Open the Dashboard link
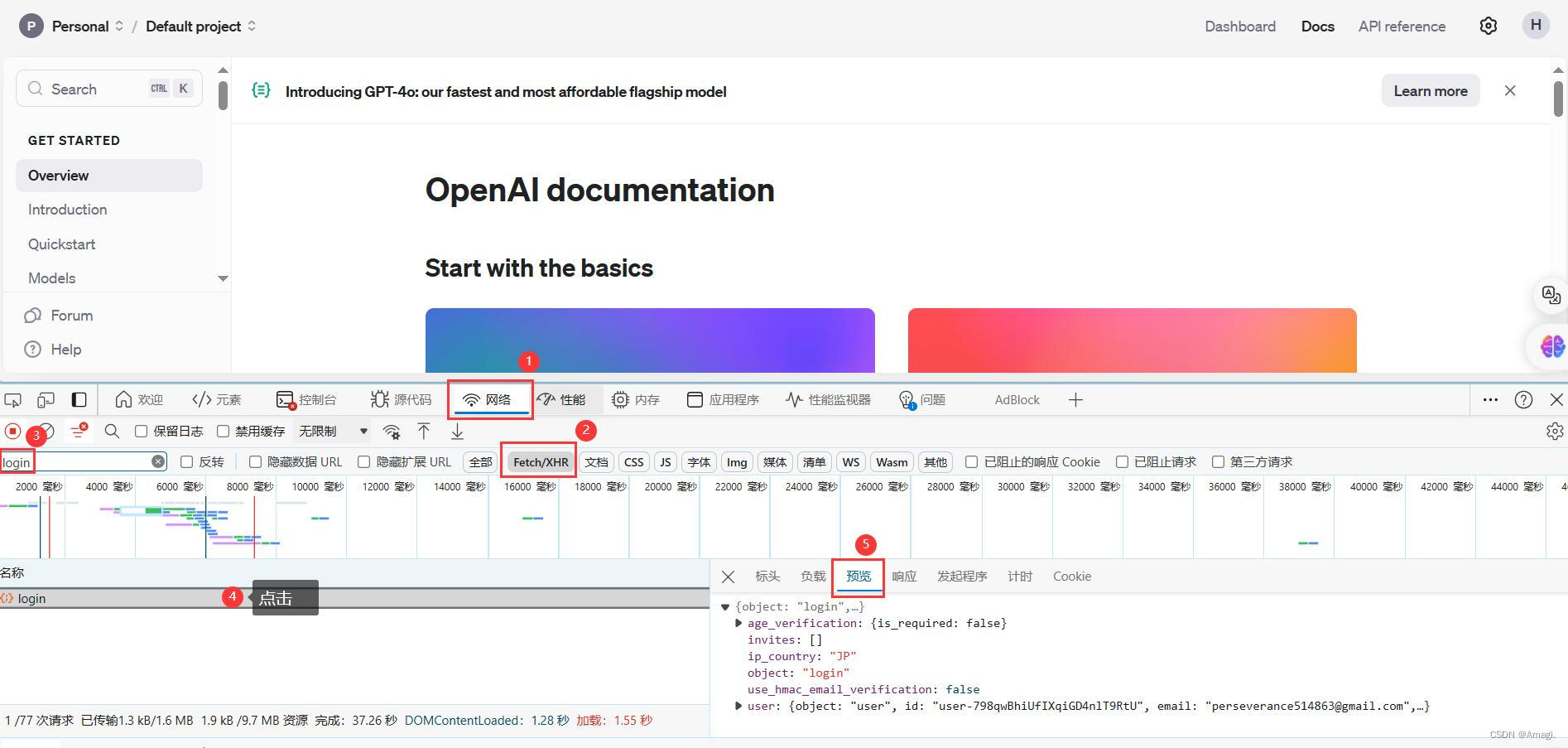1568x748 pixels. tap(1240, 27)
